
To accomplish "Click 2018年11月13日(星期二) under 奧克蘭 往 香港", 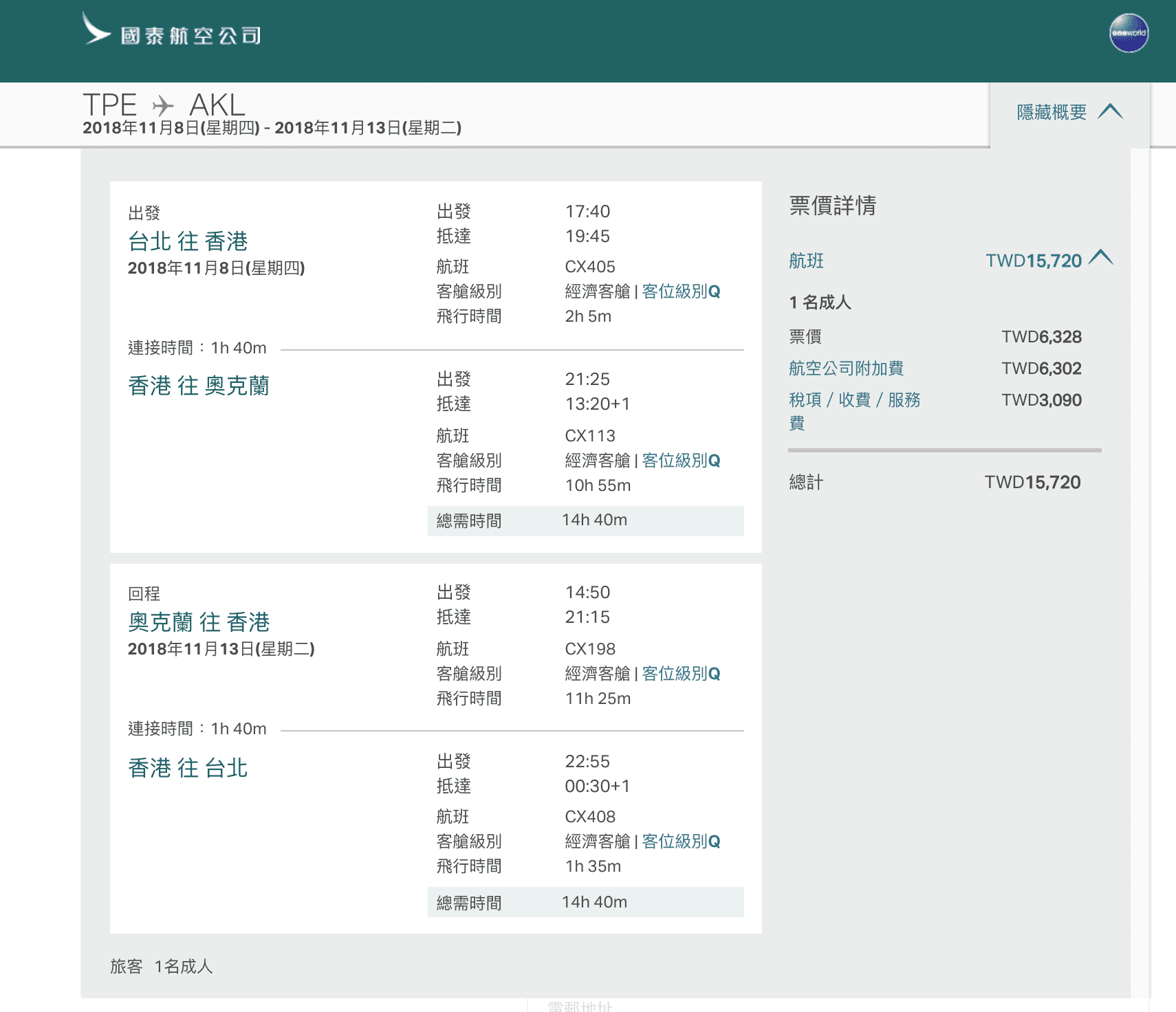I will [221, 649].
